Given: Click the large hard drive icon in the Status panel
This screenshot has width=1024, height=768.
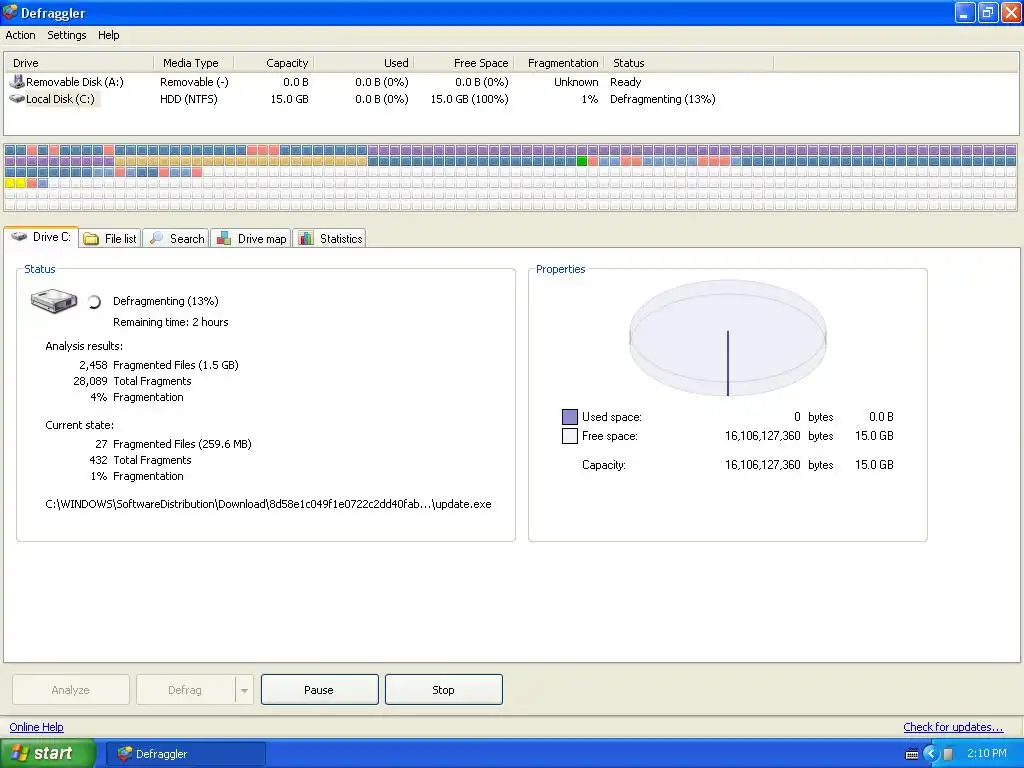Looking at the screenshot, I should [x=54, y=301].
